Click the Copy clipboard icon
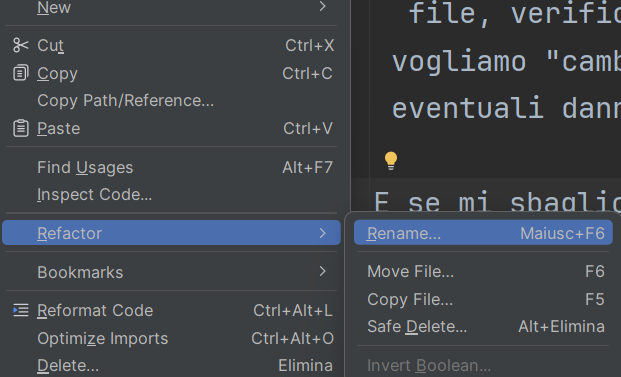Image resolution: width=621 pixels, height=377 pixels. click(21, 73)
